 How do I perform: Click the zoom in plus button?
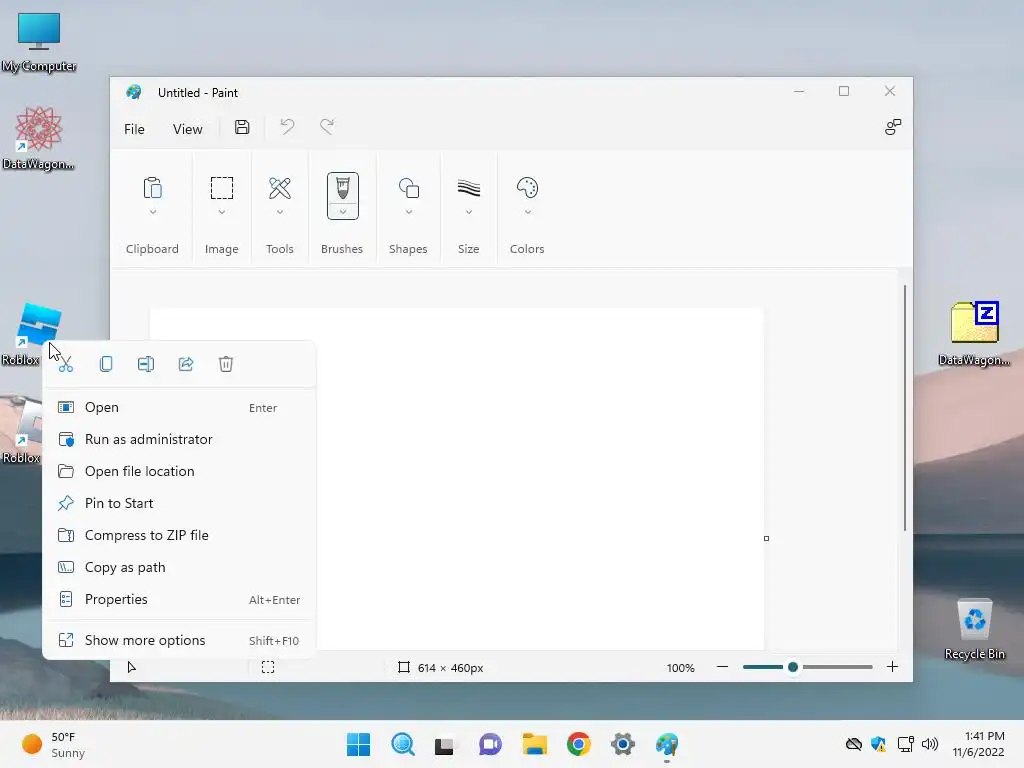892,667
